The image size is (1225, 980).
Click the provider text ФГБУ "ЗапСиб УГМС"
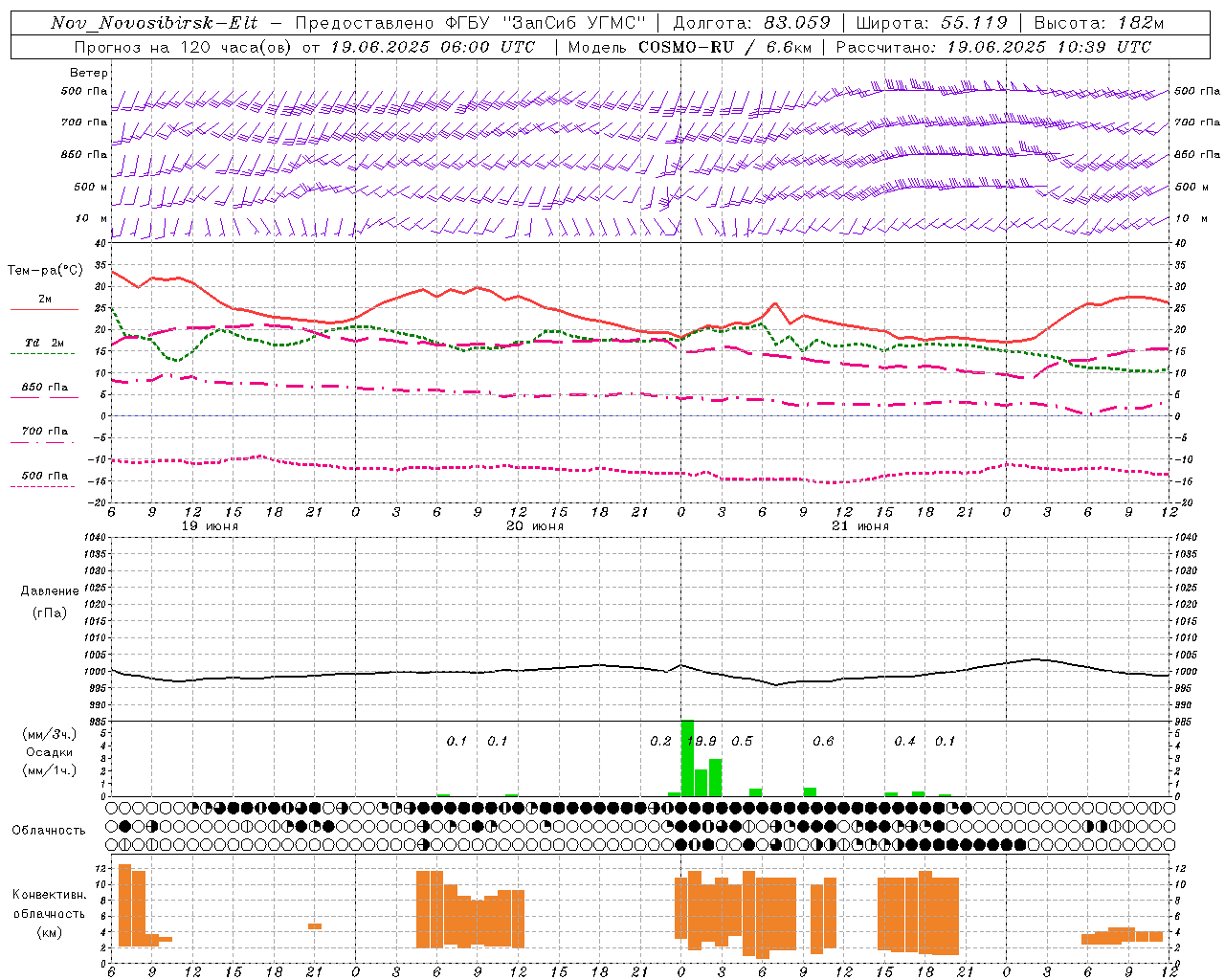546,23
